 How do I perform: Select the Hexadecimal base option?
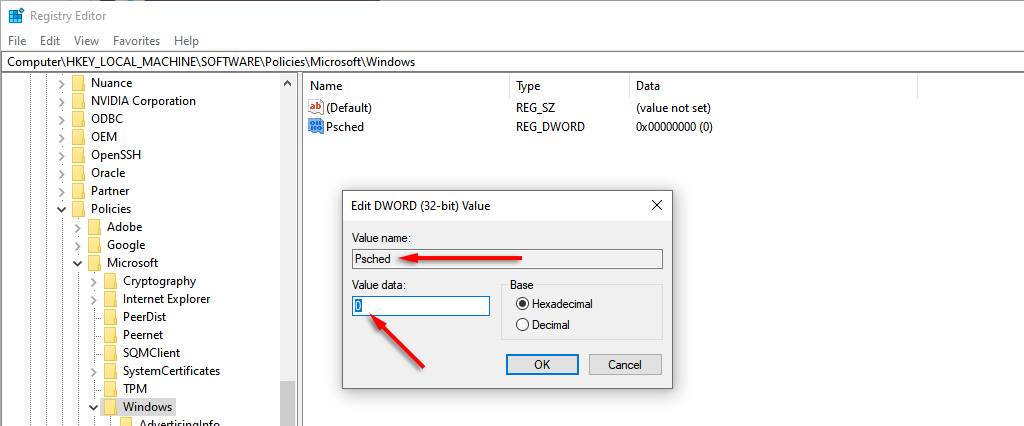pos(521,304)
